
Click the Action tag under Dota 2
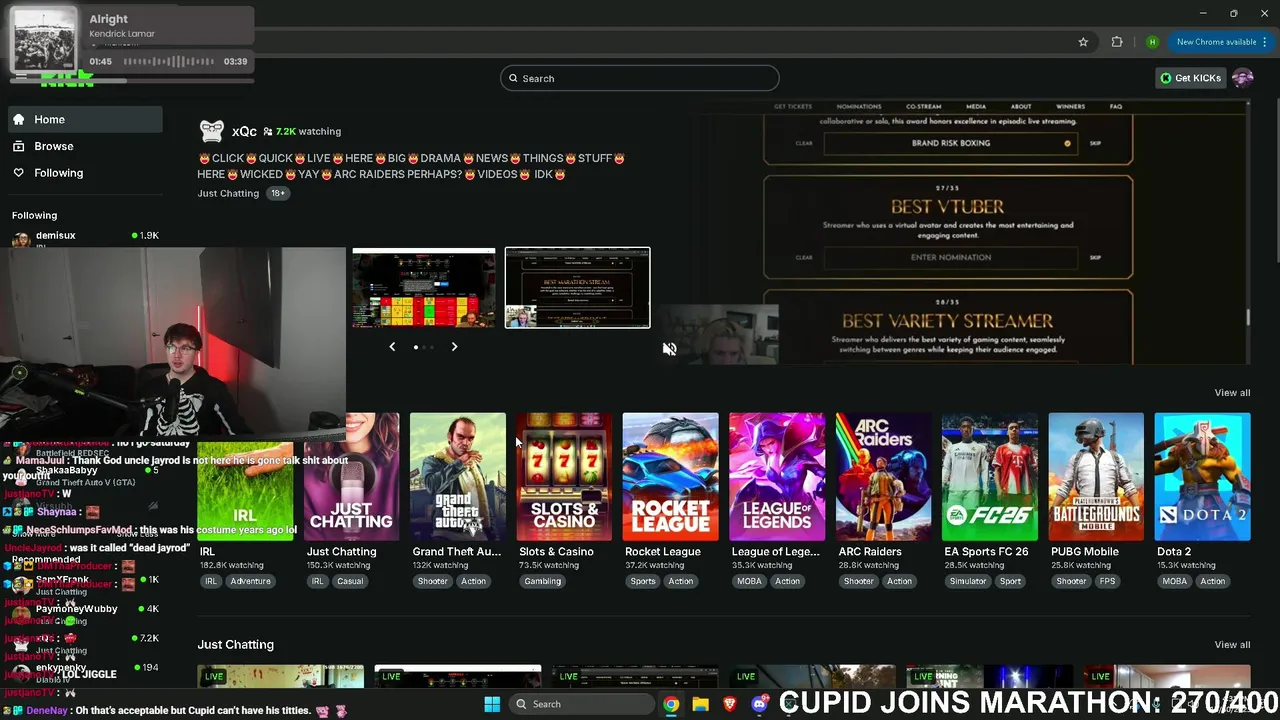[x=1213, y=581]
